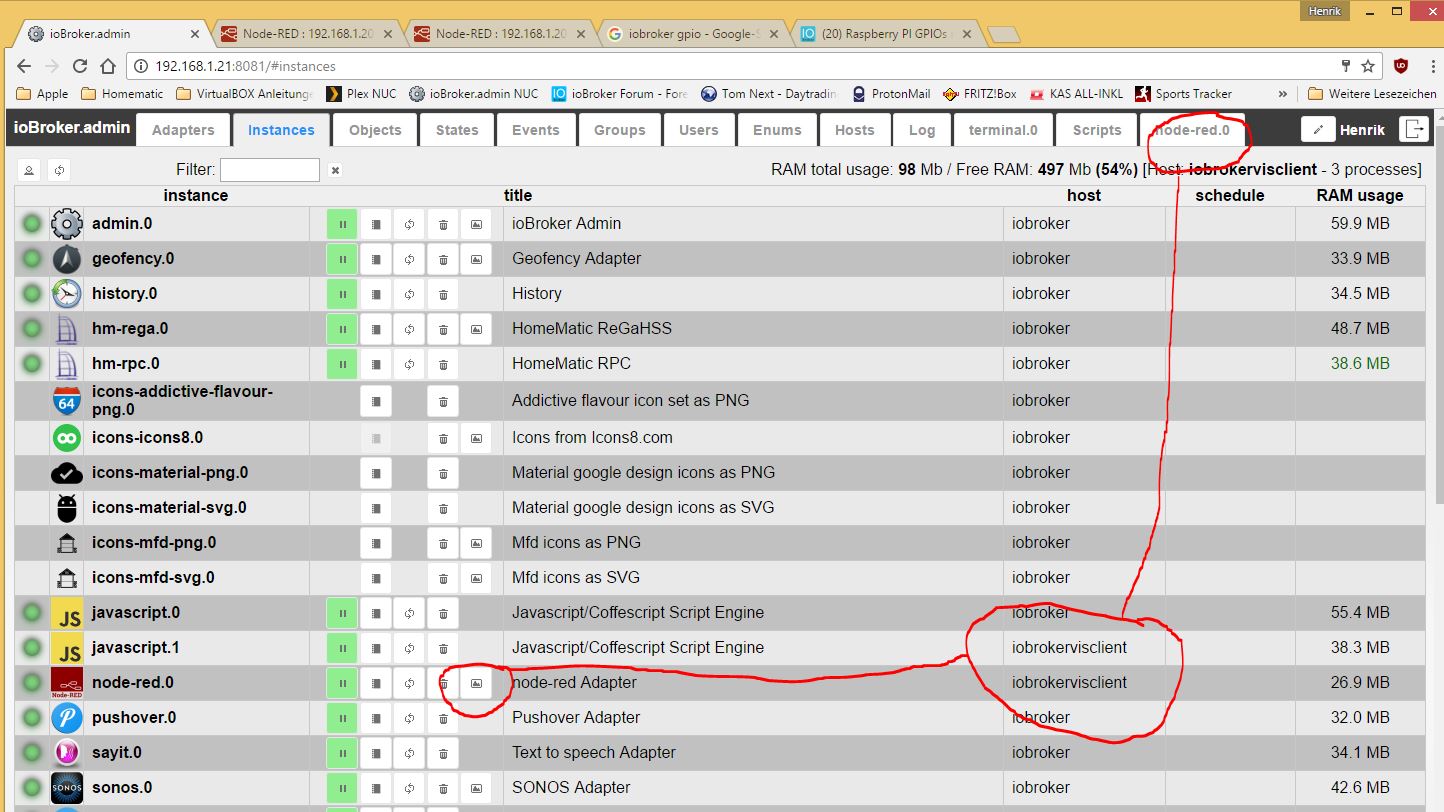Open web link of sonos.0 instance
Image resolution: width=1444 pixels, height=812 pixels.
coord(476,788)
